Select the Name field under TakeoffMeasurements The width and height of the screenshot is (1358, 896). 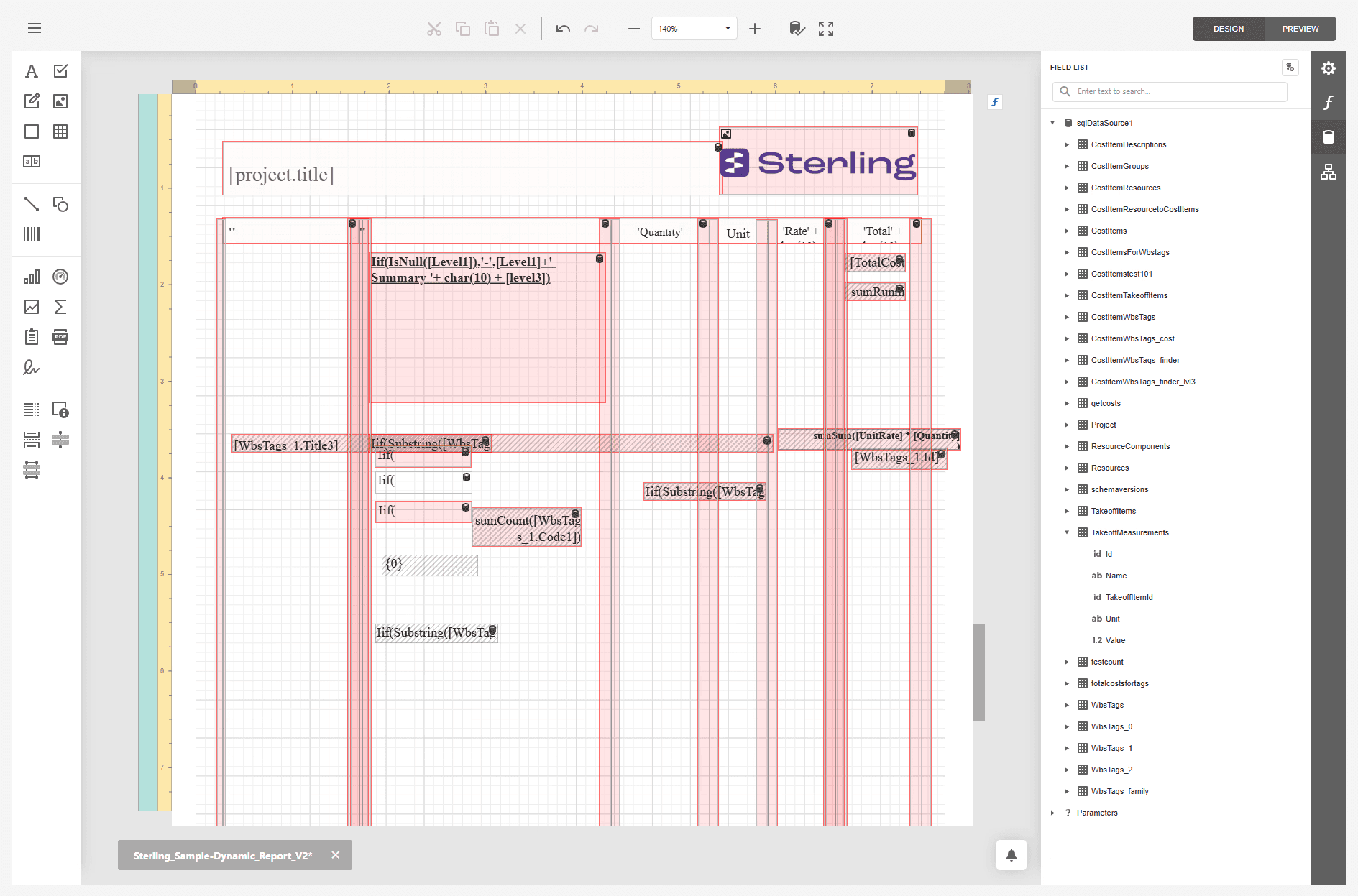click(x=1116, y=576)
